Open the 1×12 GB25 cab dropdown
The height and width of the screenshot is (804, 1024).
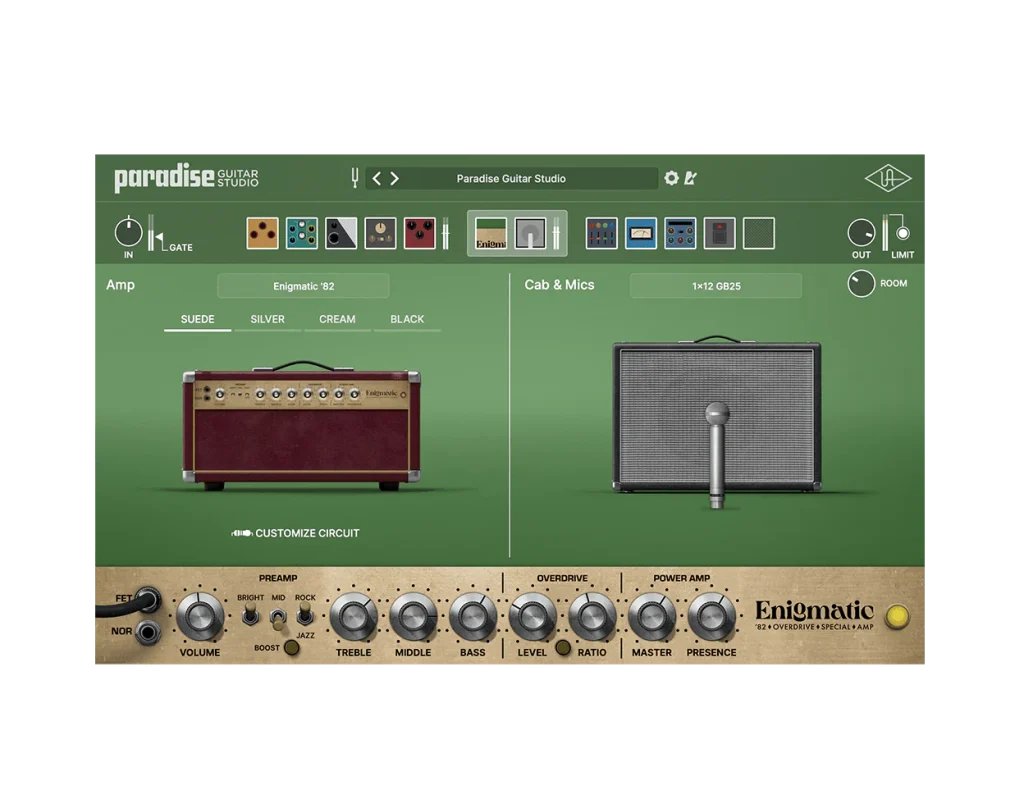pyautogui.click(x=716, y=286)
